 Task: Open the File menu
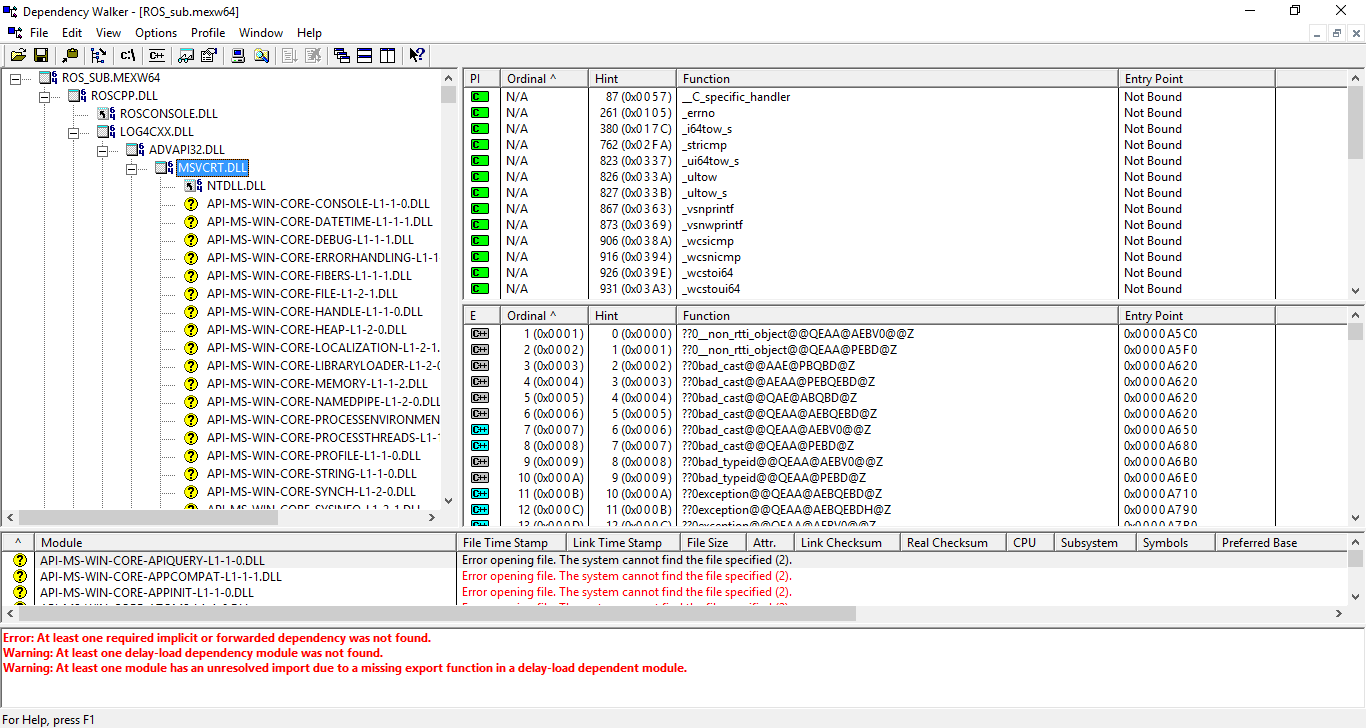(x=39, y=33)
